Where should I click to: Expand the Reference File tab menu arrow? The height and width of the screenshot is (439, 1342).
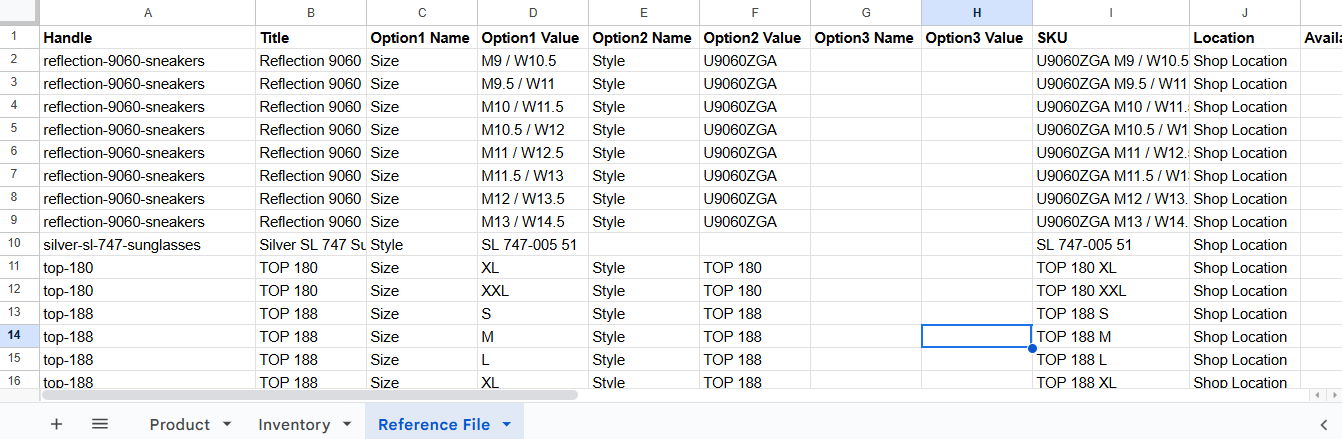[506, 425]
